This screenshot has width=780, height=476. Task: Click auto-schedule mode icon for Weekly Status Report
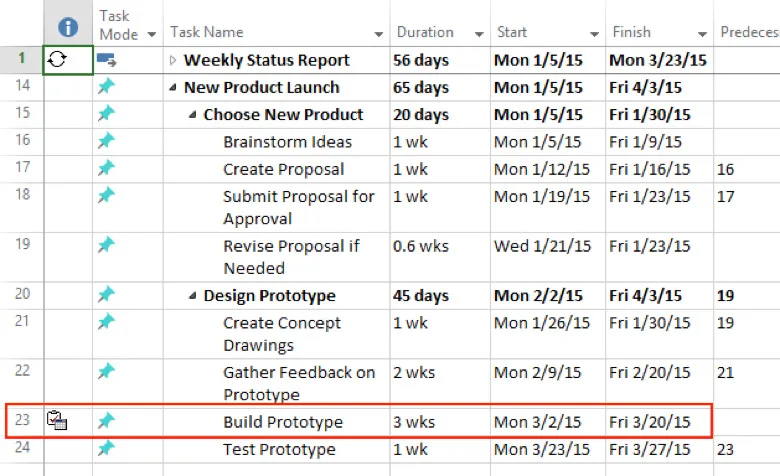[106, 60]
